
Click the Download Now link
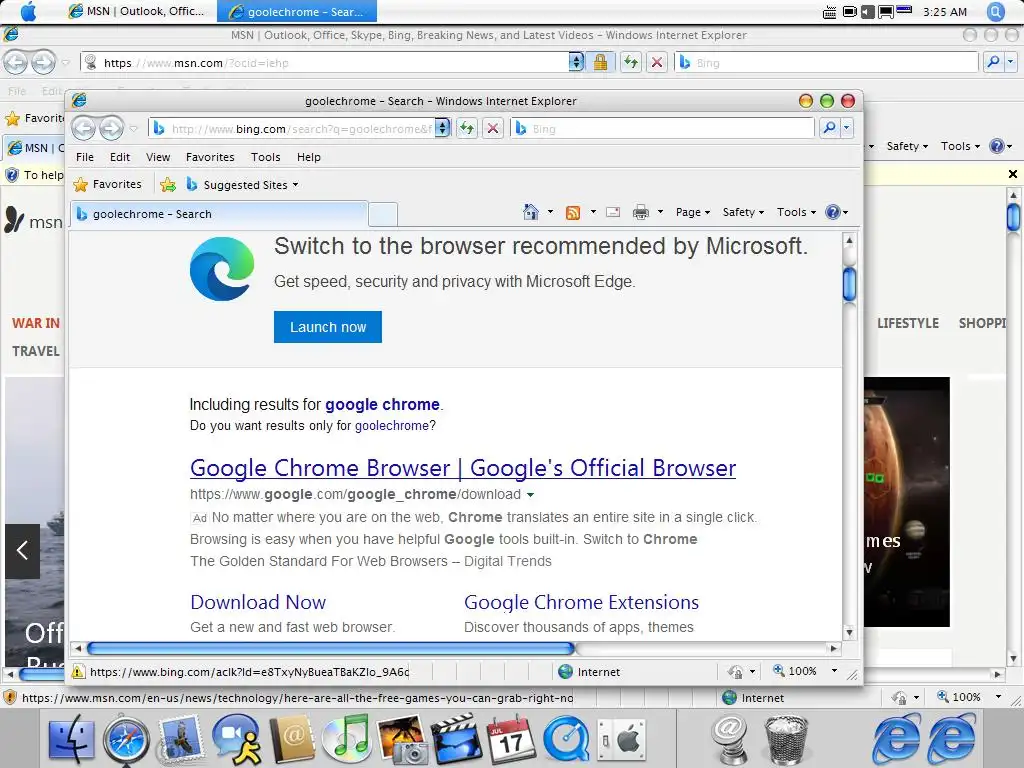pos(258,602)
